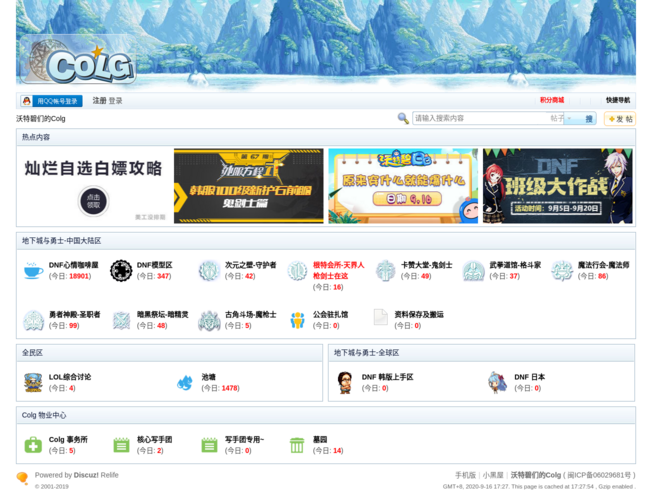Screen dimensions: 650x500
Task: Open the 积分商城 points mall
Action: click(x=551, y=100)
